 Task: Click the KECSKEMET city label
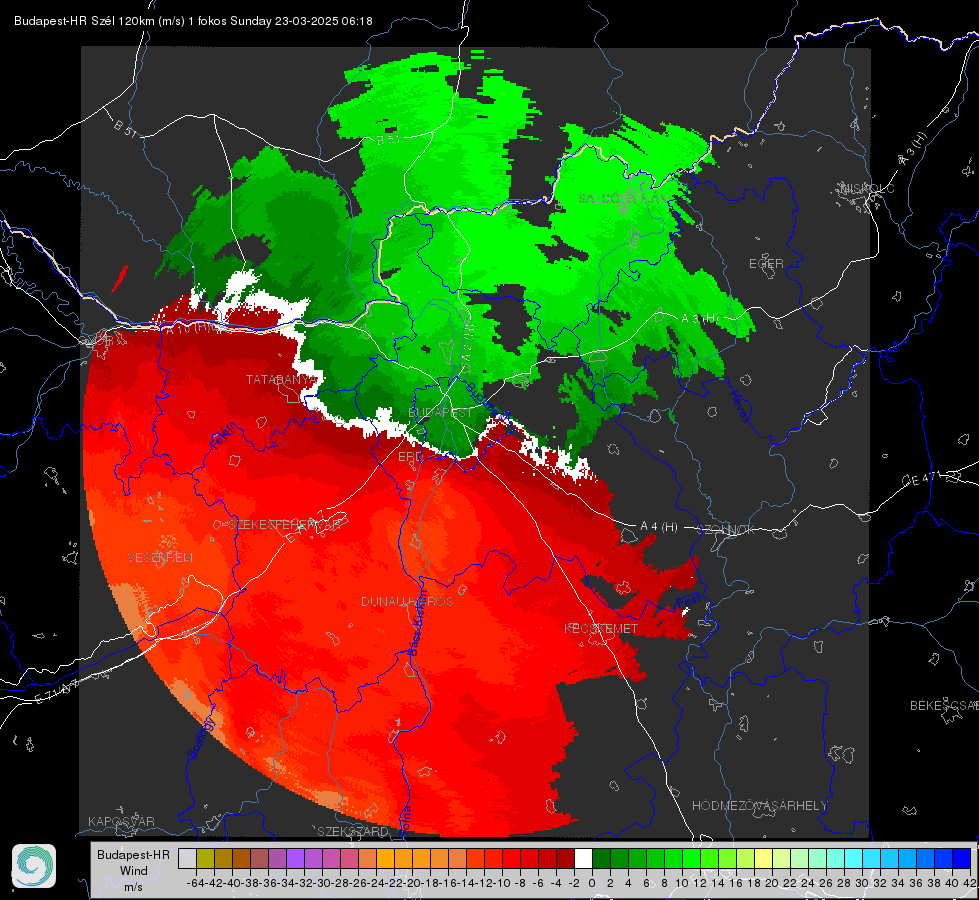click(601, 629)
